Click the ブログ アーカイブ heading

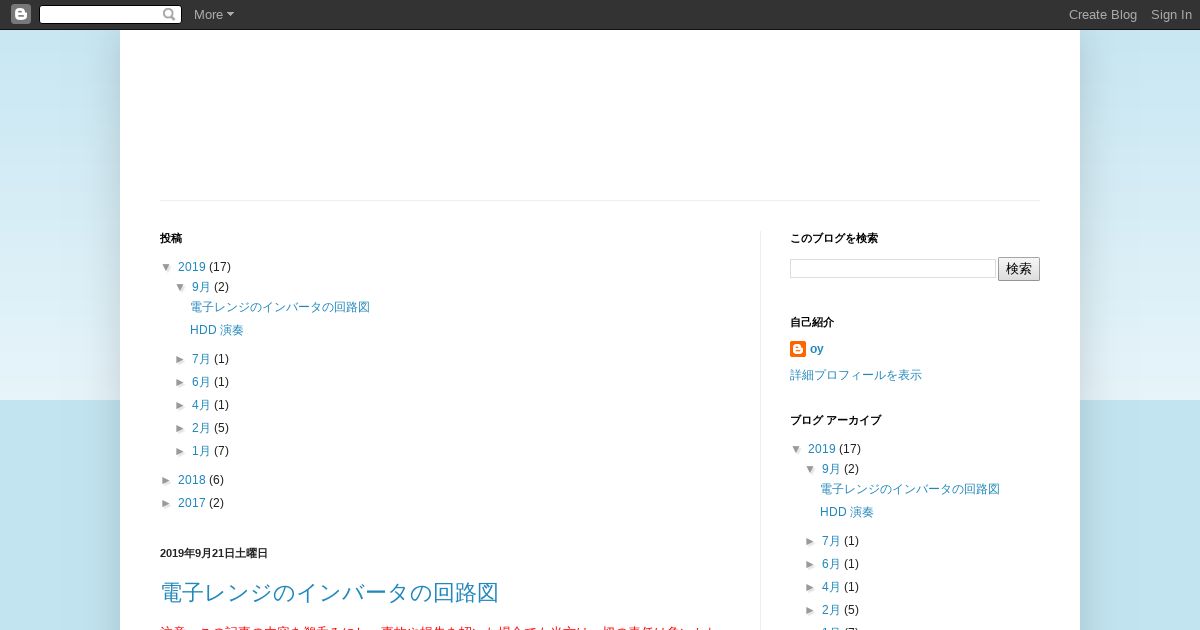(x=835, y=420)
